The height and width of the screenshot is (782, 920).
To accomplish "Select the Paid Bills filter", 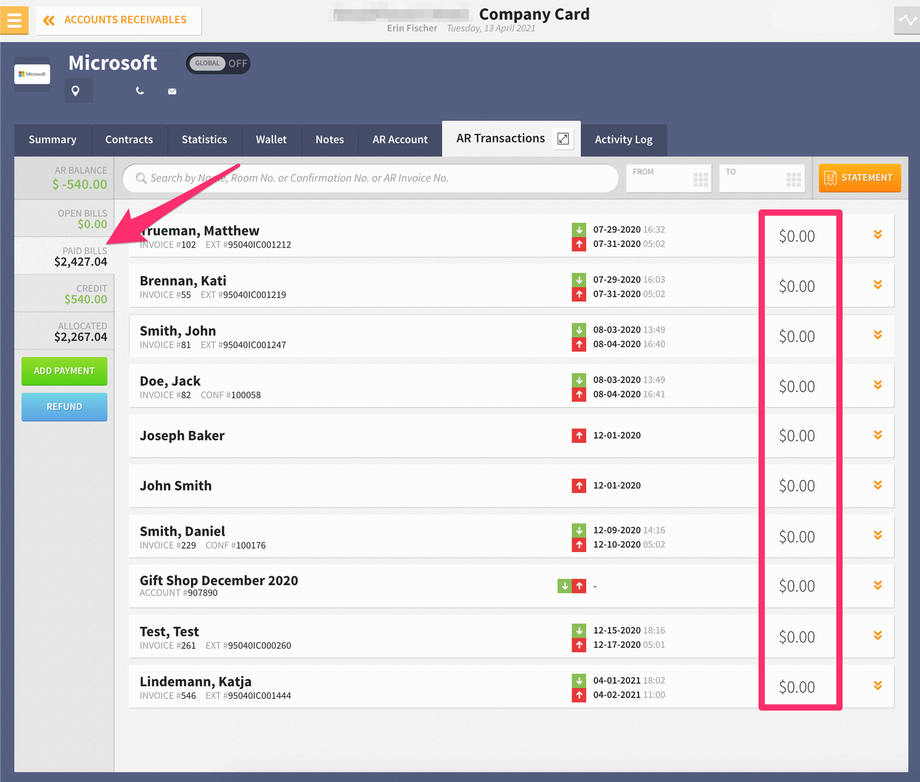I will tap(65, 256).
